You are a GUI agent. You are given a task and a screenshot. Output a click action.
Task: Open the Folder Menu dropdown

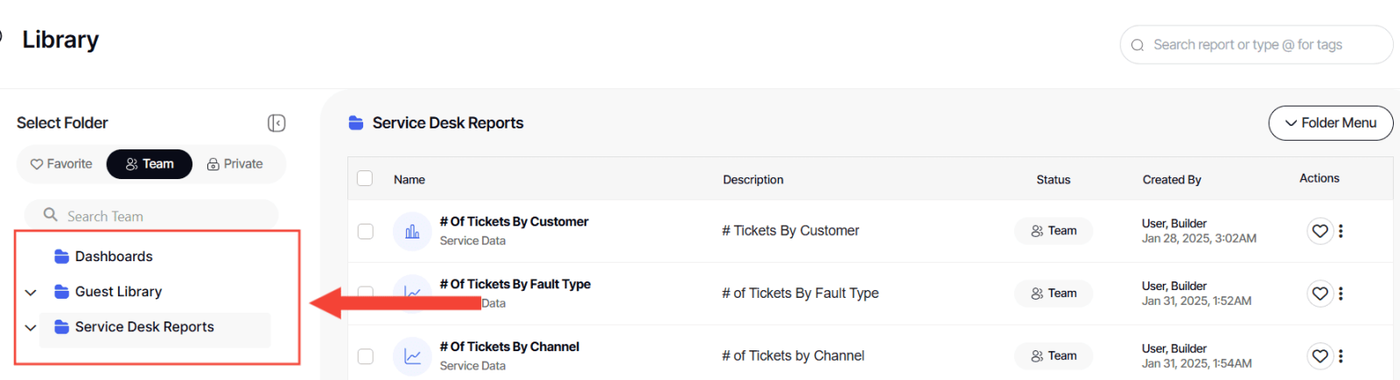click(x=1331, y=123)
